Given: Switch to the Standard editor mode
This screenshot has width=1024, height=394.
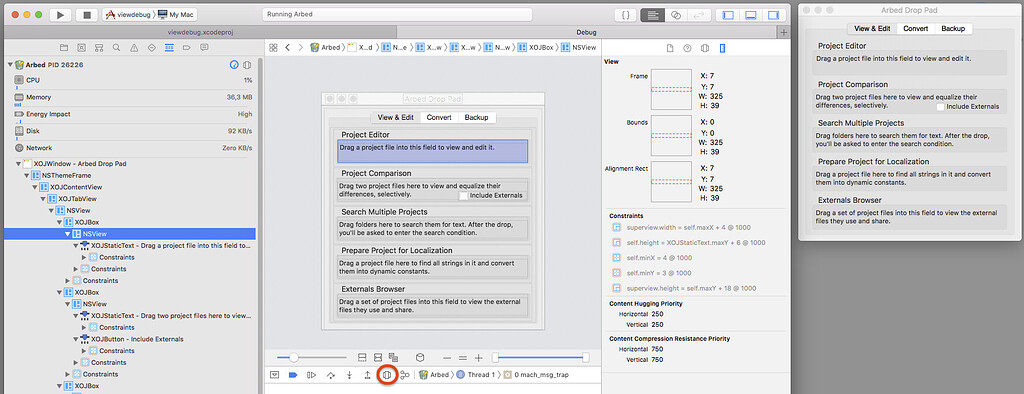Looking at the screenshot, I should pyautogui.click(x=652, y=15).
